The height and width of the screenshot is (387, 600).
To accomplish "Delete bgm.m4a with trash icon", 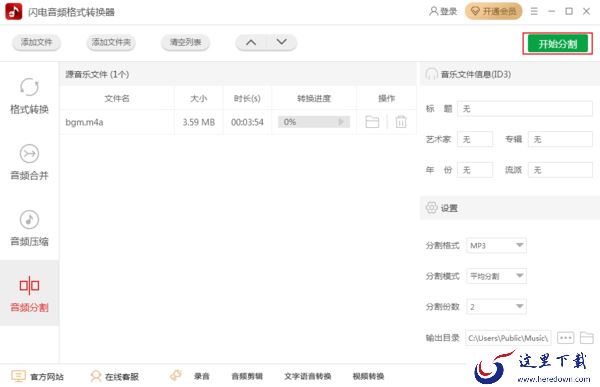I will pos(401,122).
